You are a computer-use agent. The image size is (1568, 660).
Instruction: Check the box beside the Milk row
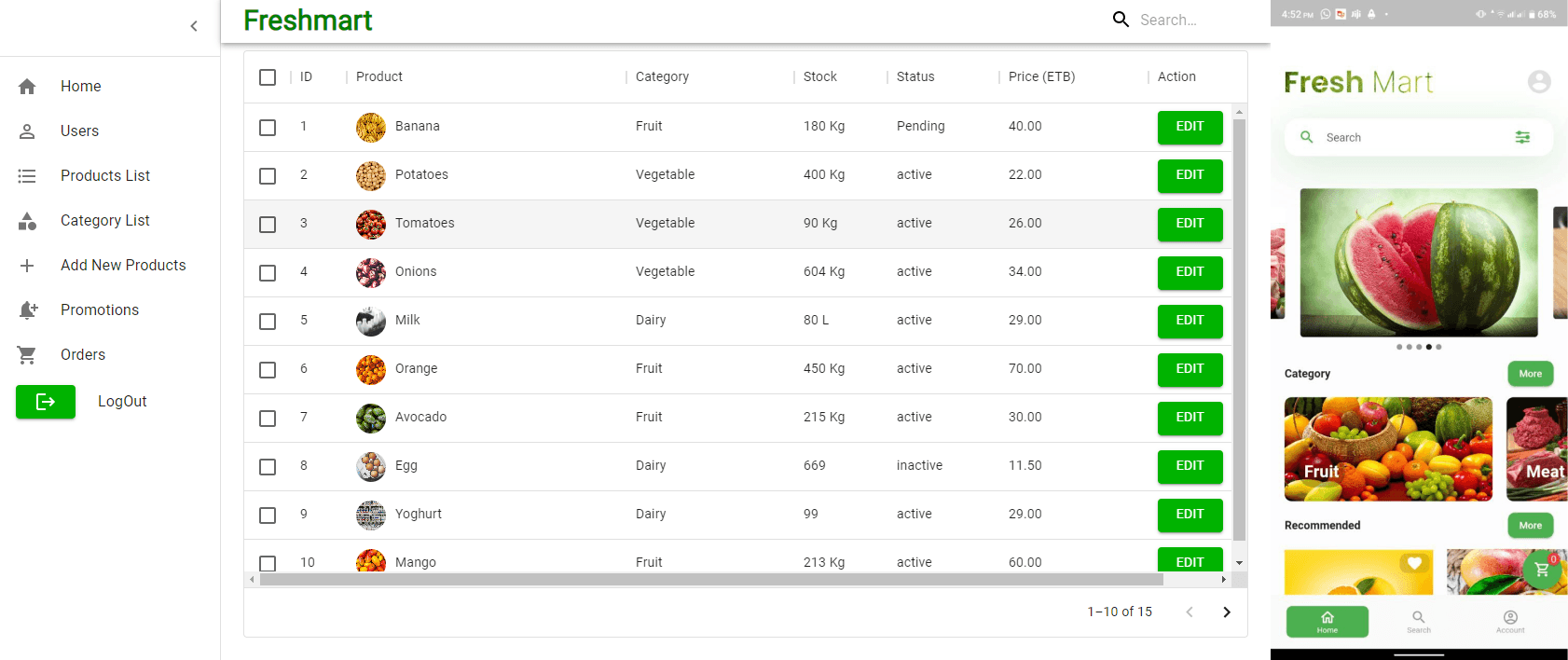click(x=268, y=322)
